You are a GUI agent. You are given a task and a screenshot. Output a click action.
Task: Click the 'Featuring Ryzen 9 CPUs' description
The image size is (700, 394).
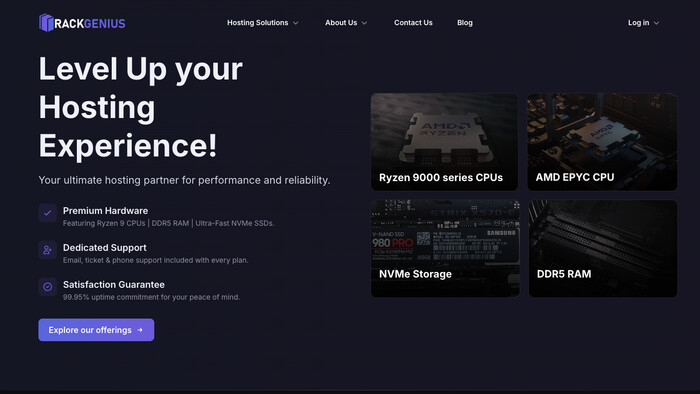tap(168, 223)
